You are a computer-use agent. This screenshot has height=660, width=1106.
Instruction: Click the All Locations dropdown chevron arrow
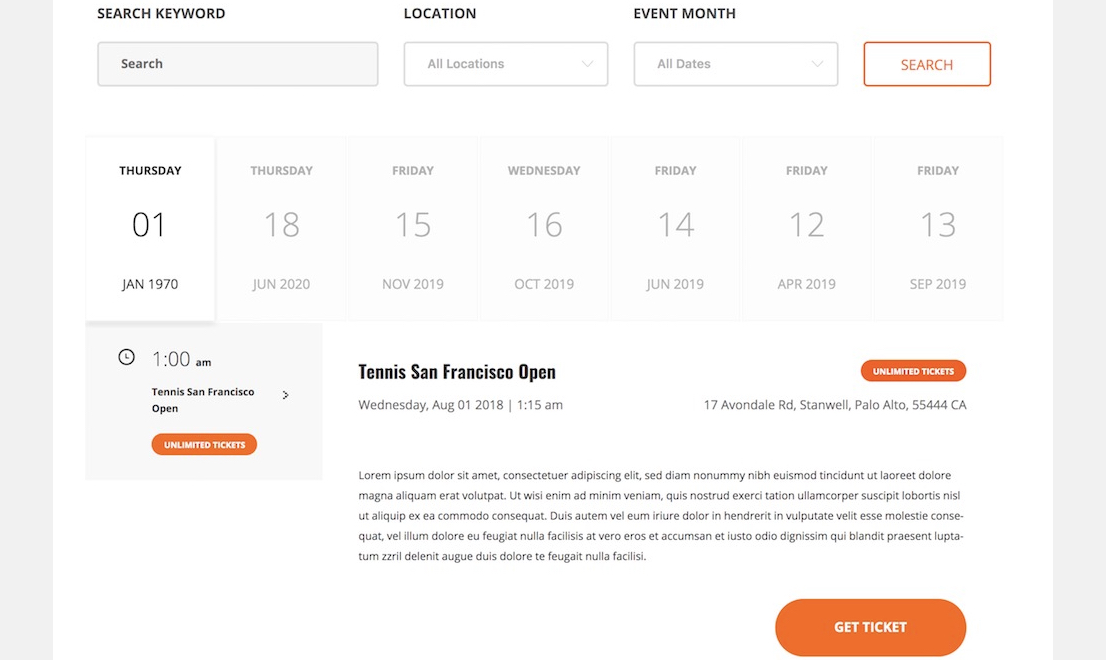tap(587, 64)
